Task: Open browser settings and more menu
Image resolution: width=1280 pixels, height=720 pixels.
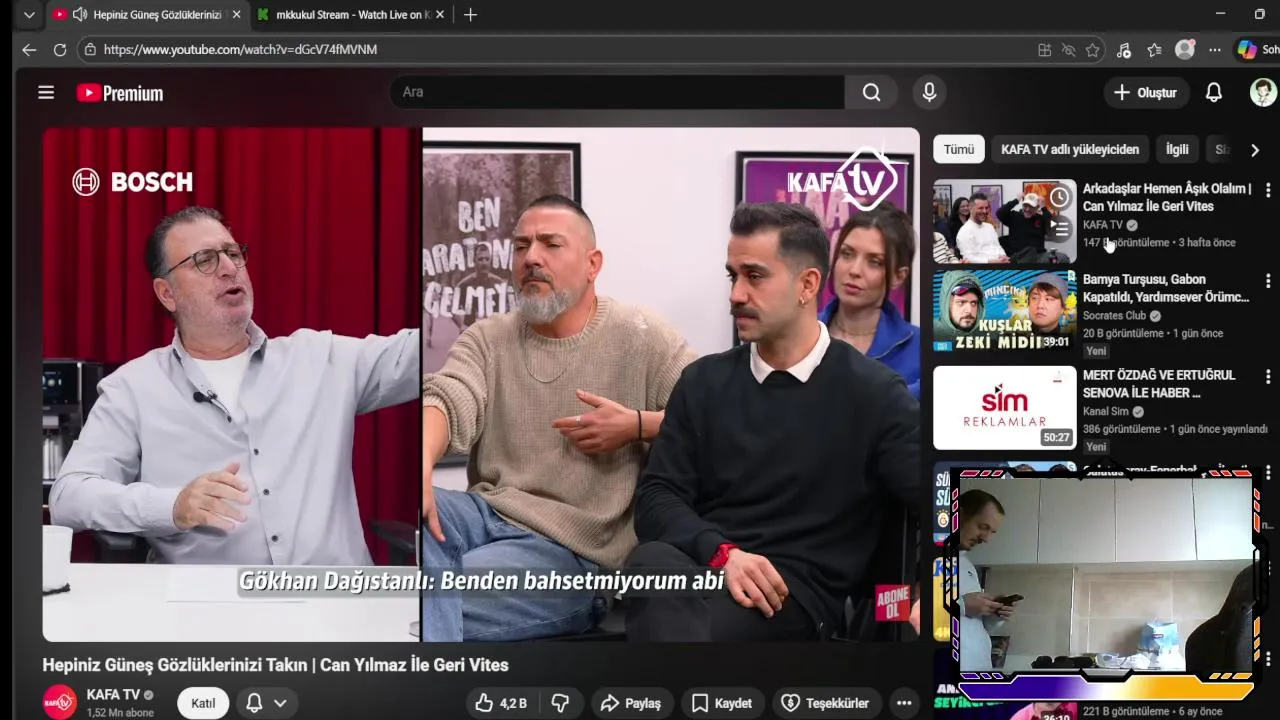Action: point(1215,50)
